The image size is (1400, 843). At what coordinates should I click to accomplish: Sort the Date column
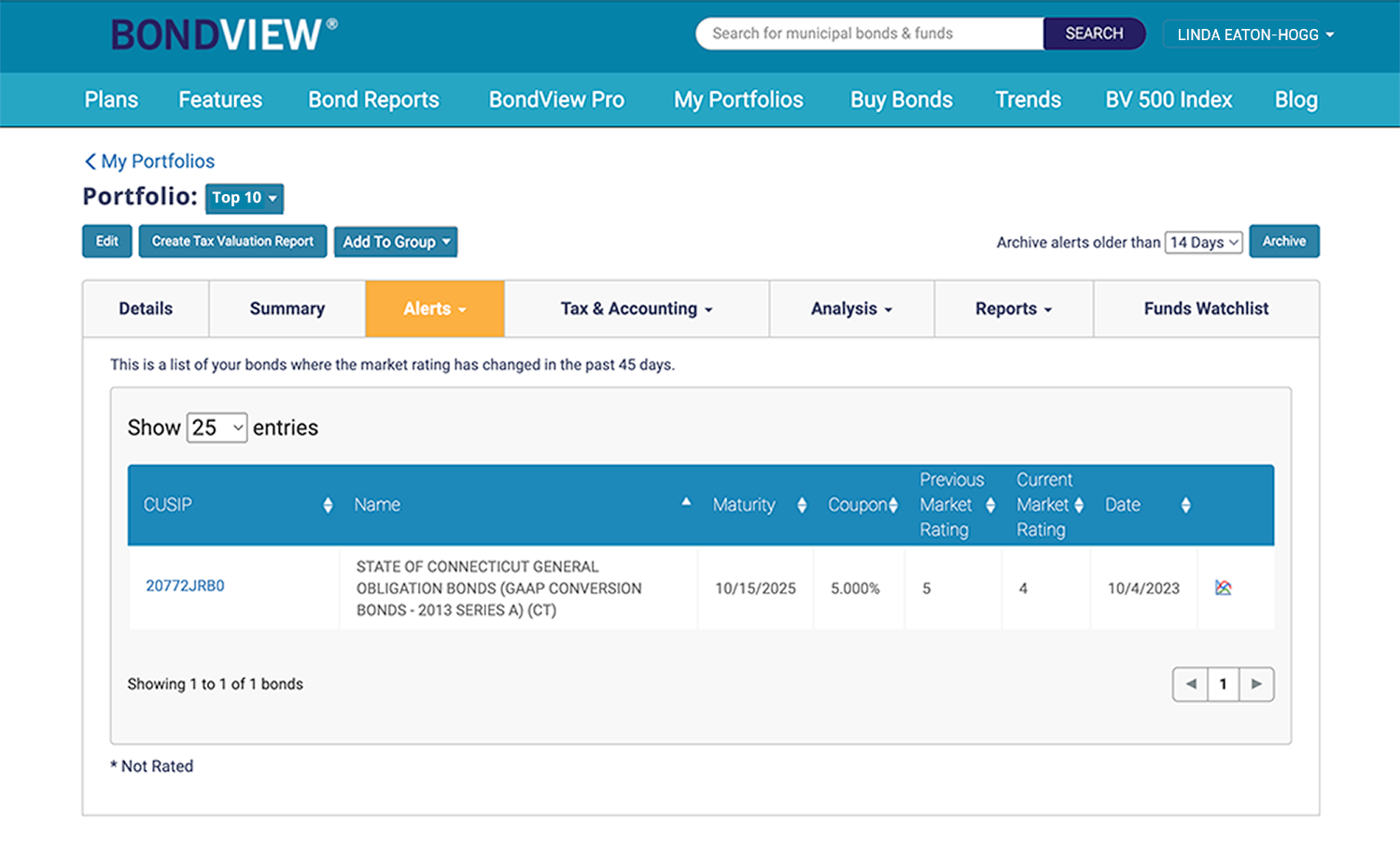(x=1184, y=504)
